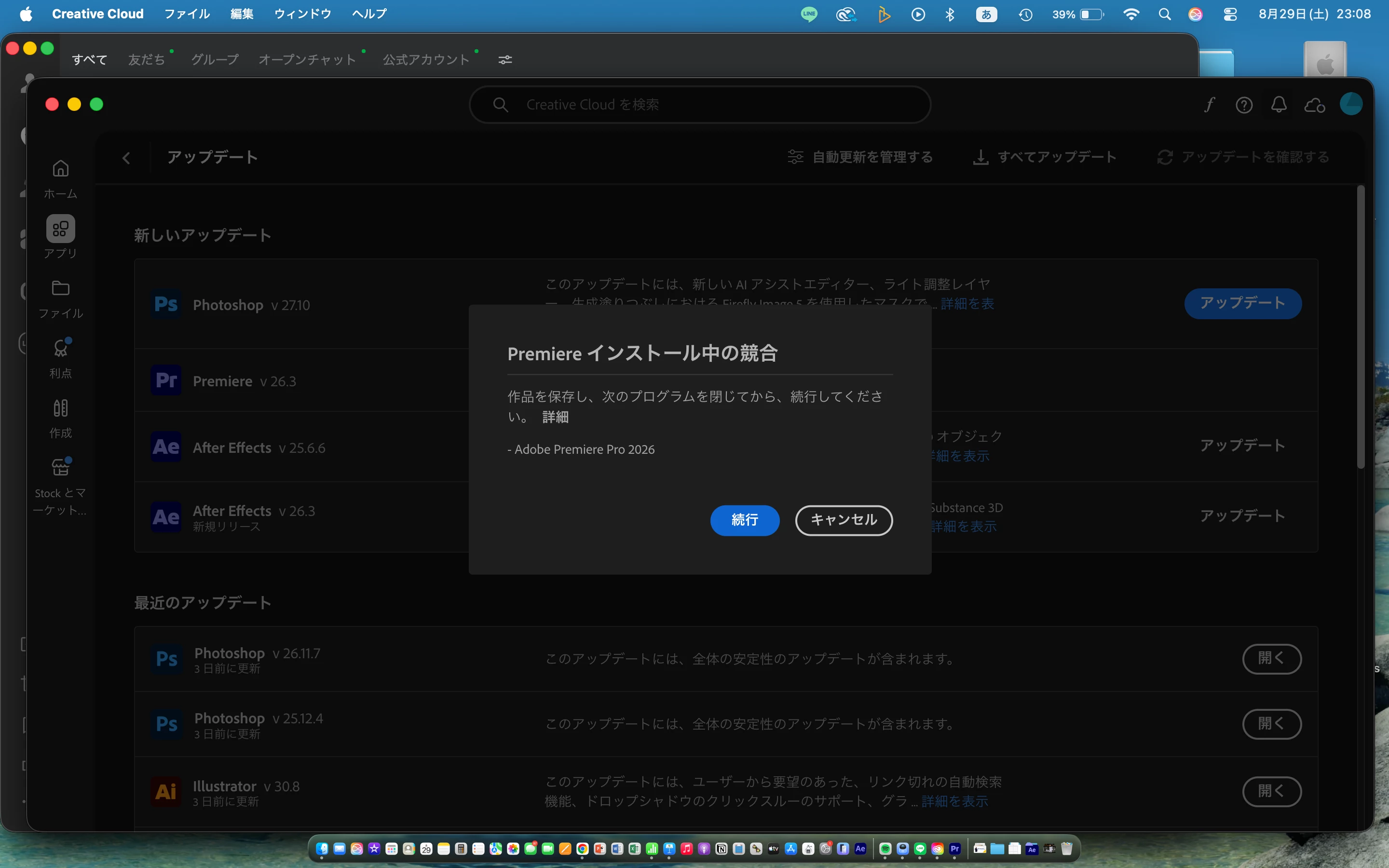Open the ヘルプ menu
Screen dimensions: 1389x868
(369, 14)
